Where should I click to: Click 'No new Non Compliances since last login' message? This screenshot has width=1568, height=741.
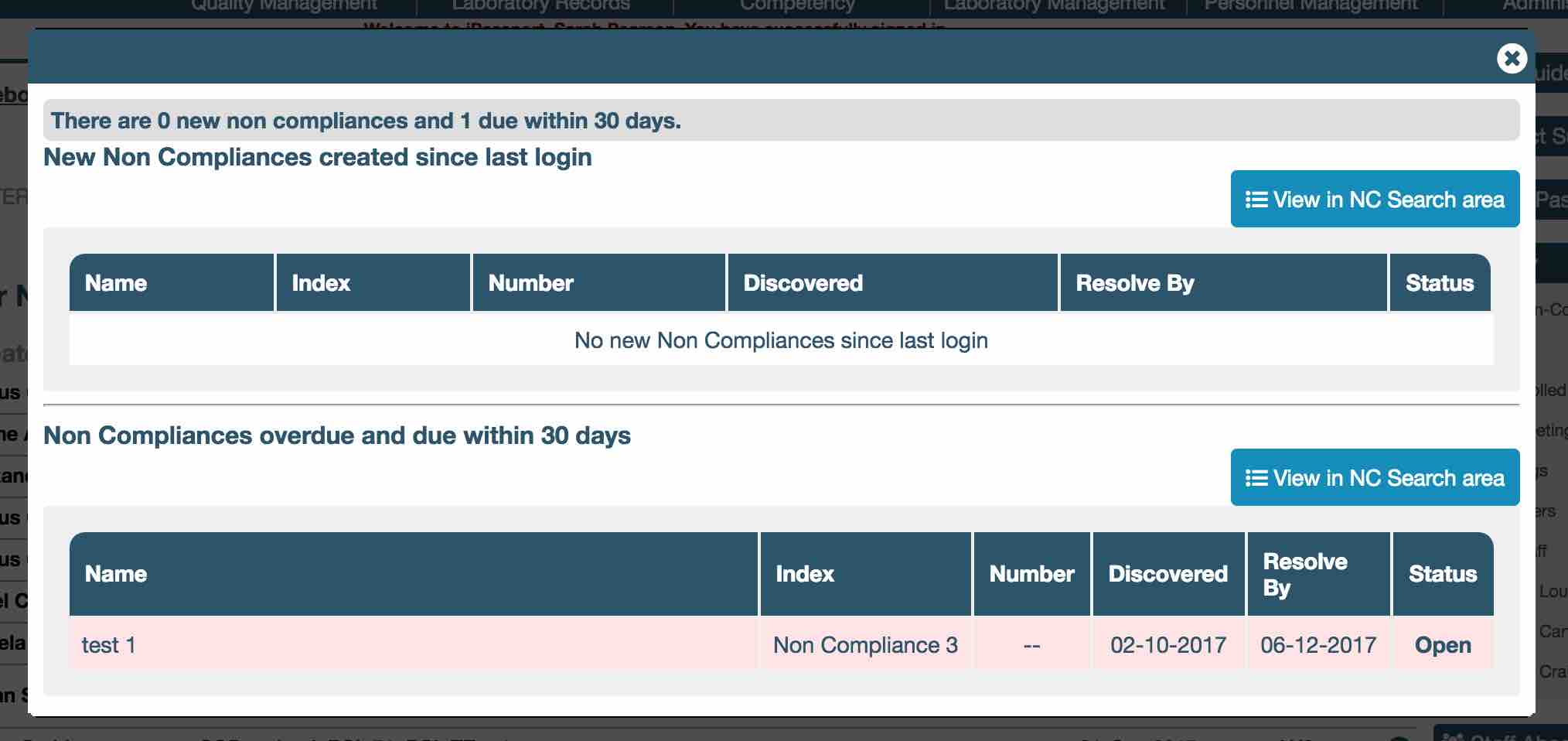pos(781,340)
